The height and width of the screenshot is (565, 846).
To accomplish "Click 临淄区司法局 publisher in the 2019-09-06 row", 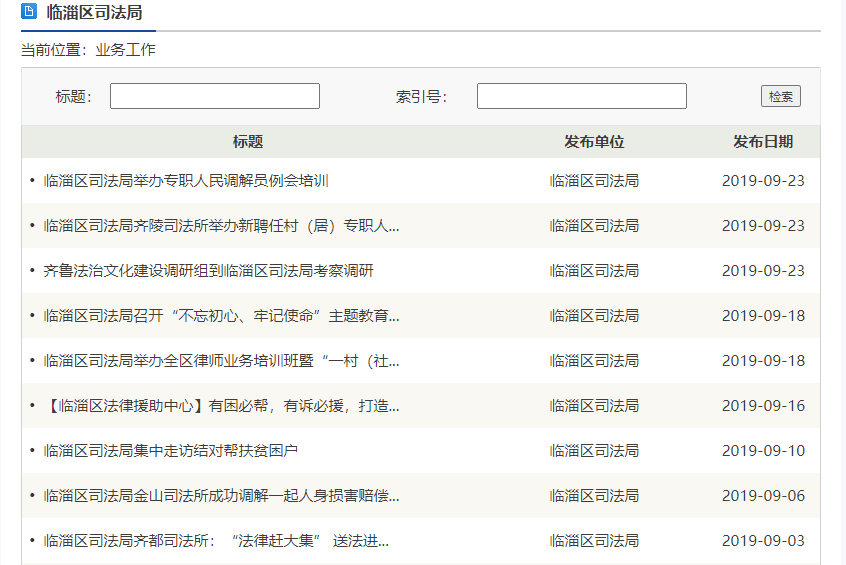I will coord(594,495).
